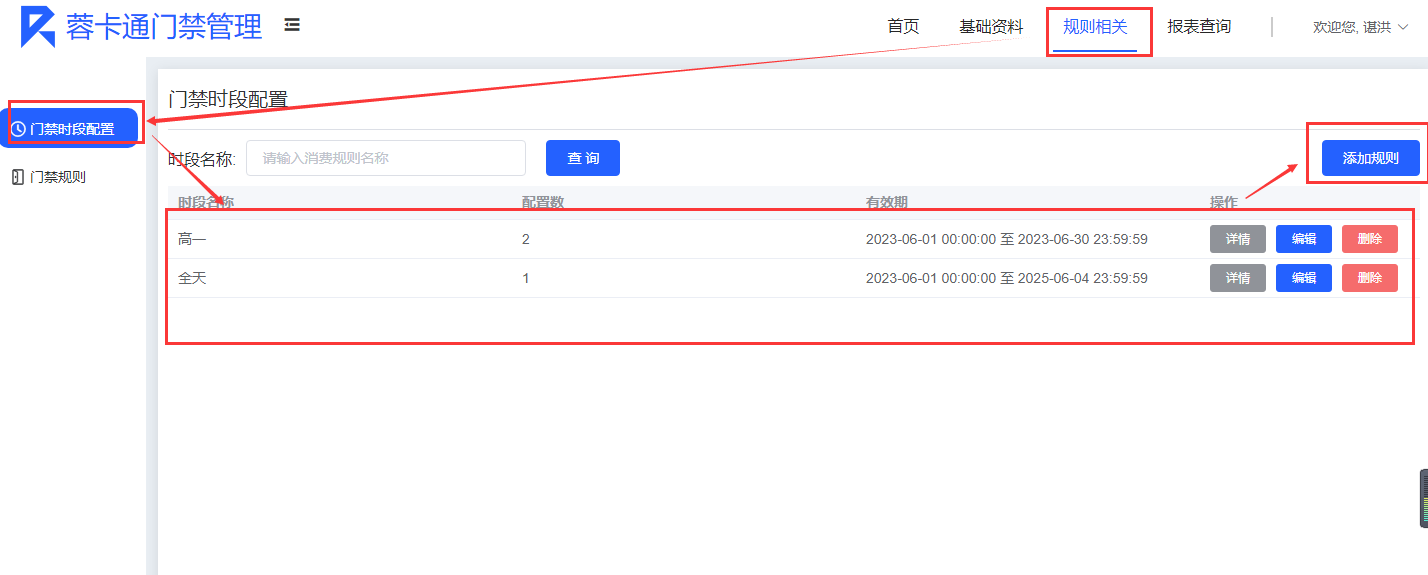
Task: Focus the 时段名称 search input field
Action: (x=385, y=158)
